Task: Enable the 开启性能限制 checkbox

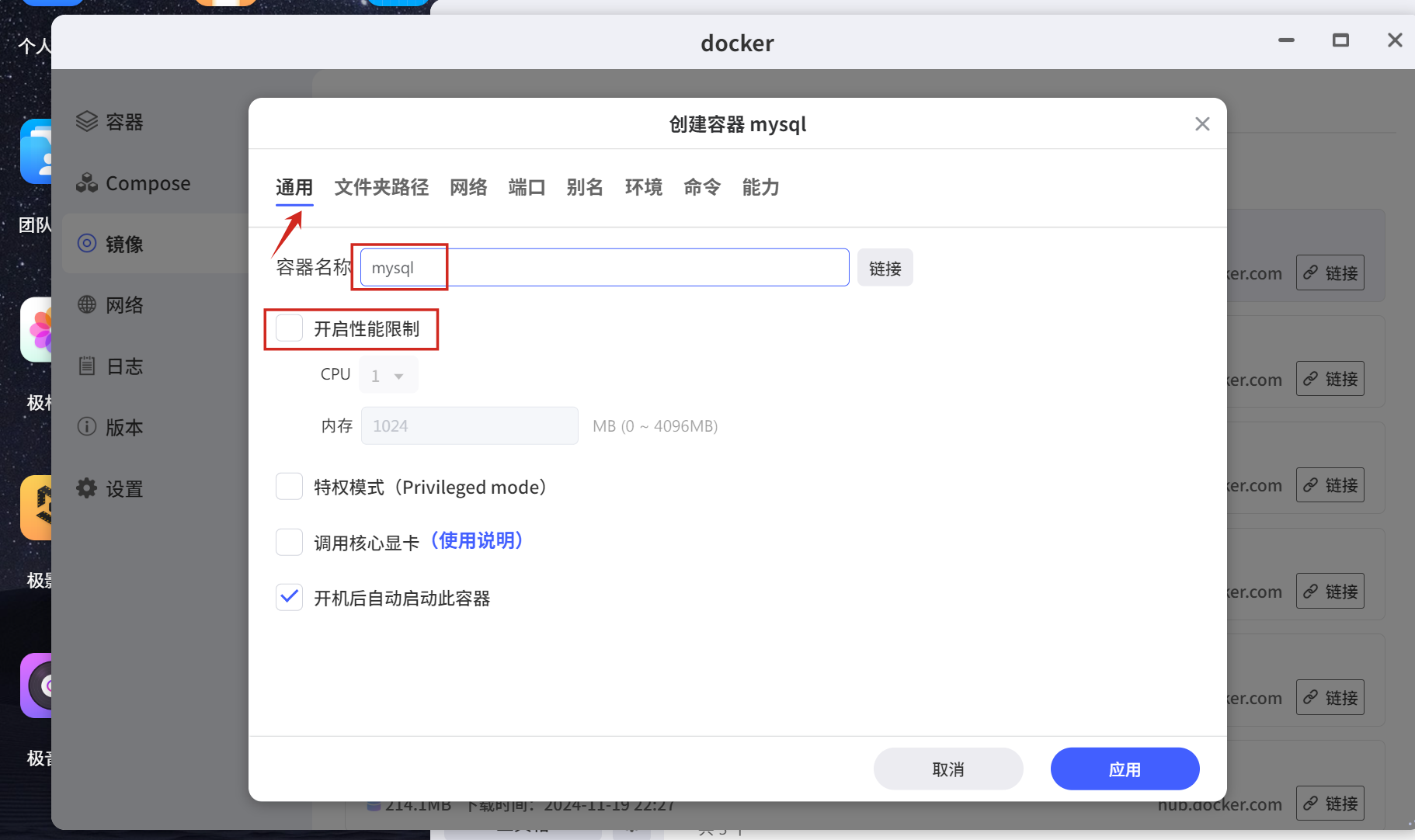Action: point(290,328)
